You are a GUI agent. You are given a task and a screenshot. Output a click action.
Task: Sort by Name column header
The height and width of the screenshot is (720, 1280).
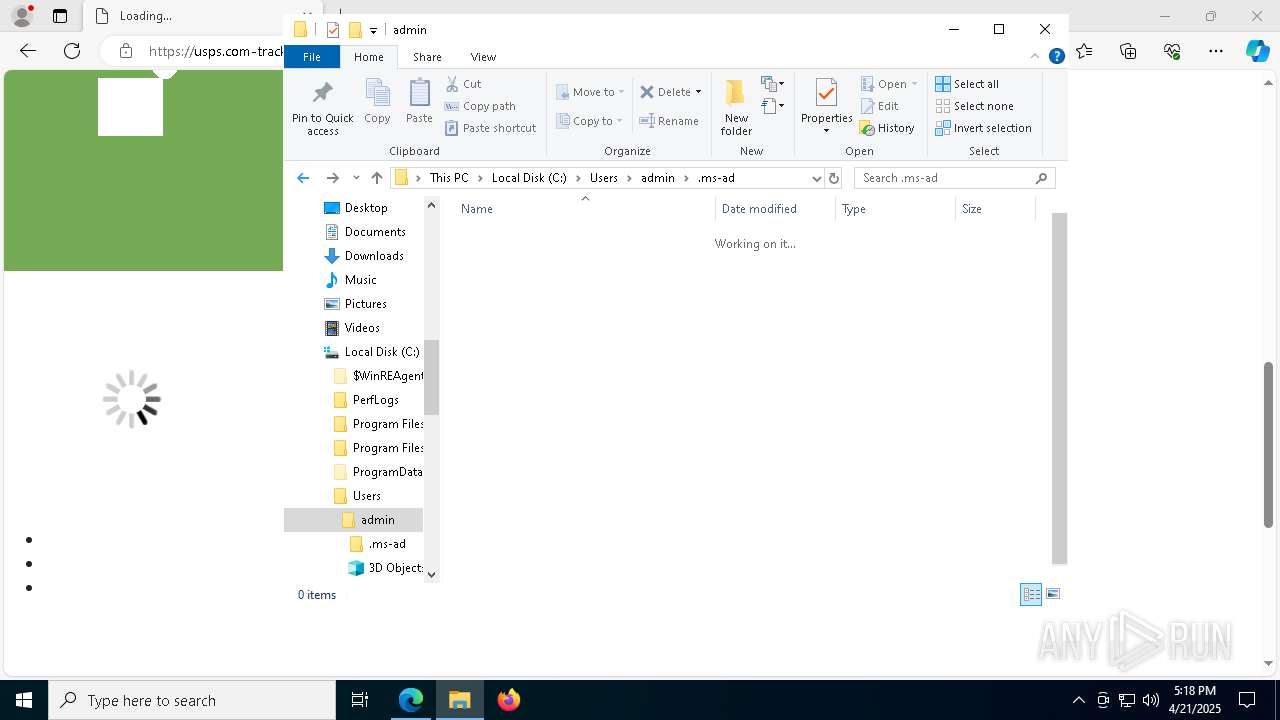point(584,209)
